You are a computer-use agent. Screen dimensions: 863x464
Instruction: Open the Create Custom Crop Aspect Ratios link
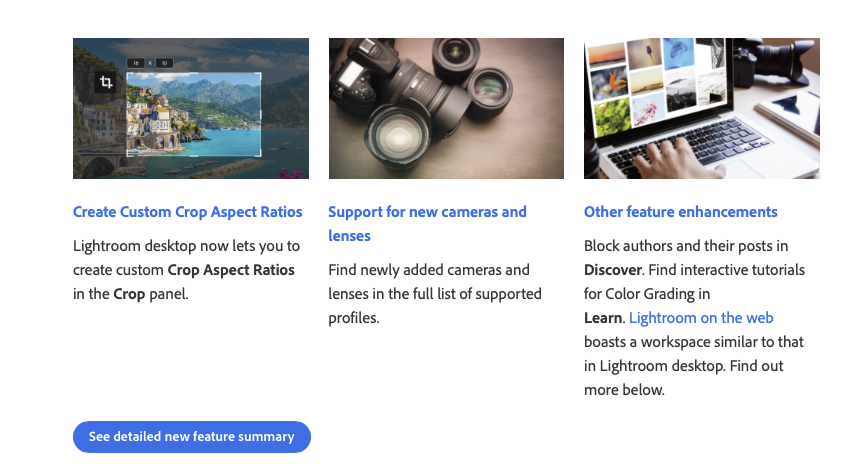click(x=188, y=212)
